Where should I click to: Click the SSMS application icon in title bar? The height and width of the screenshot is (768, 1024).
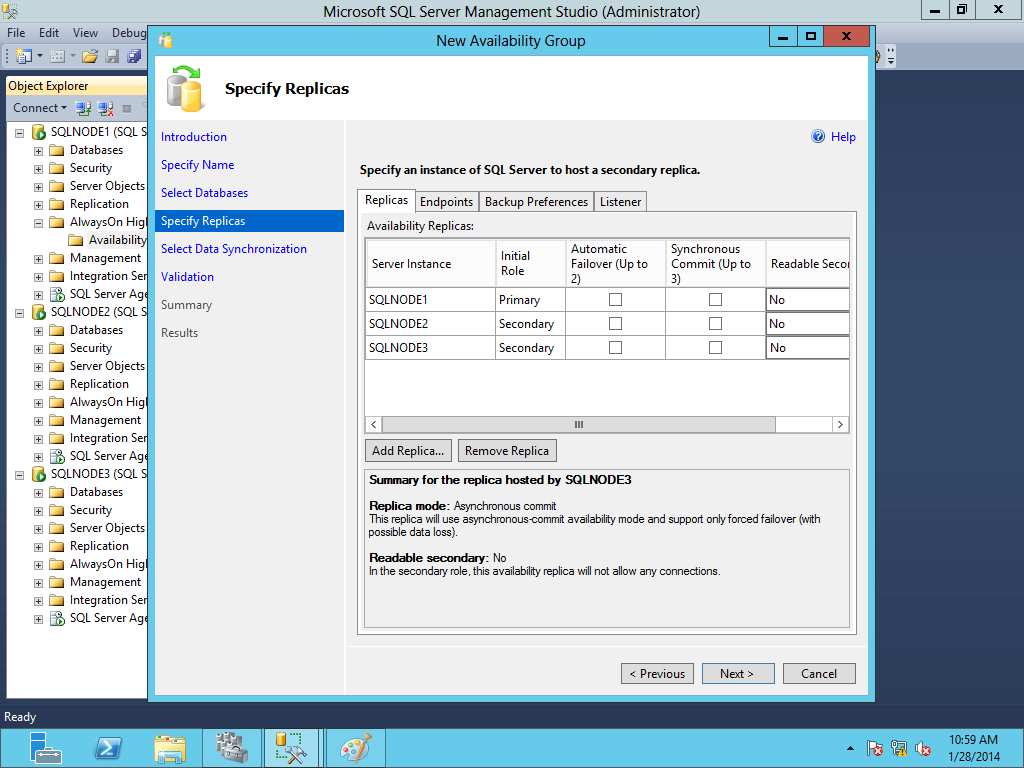pos(10,10)
